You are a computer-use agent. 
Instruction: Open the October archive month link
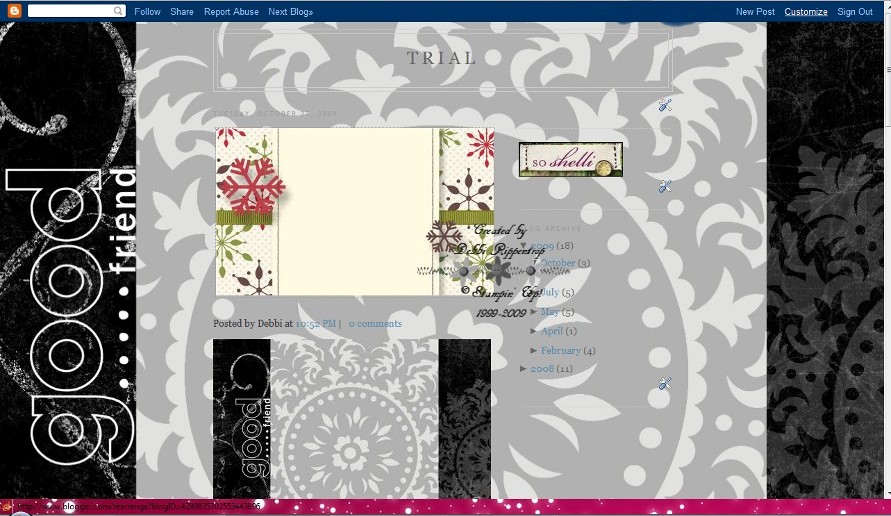[x=558, y=263]
